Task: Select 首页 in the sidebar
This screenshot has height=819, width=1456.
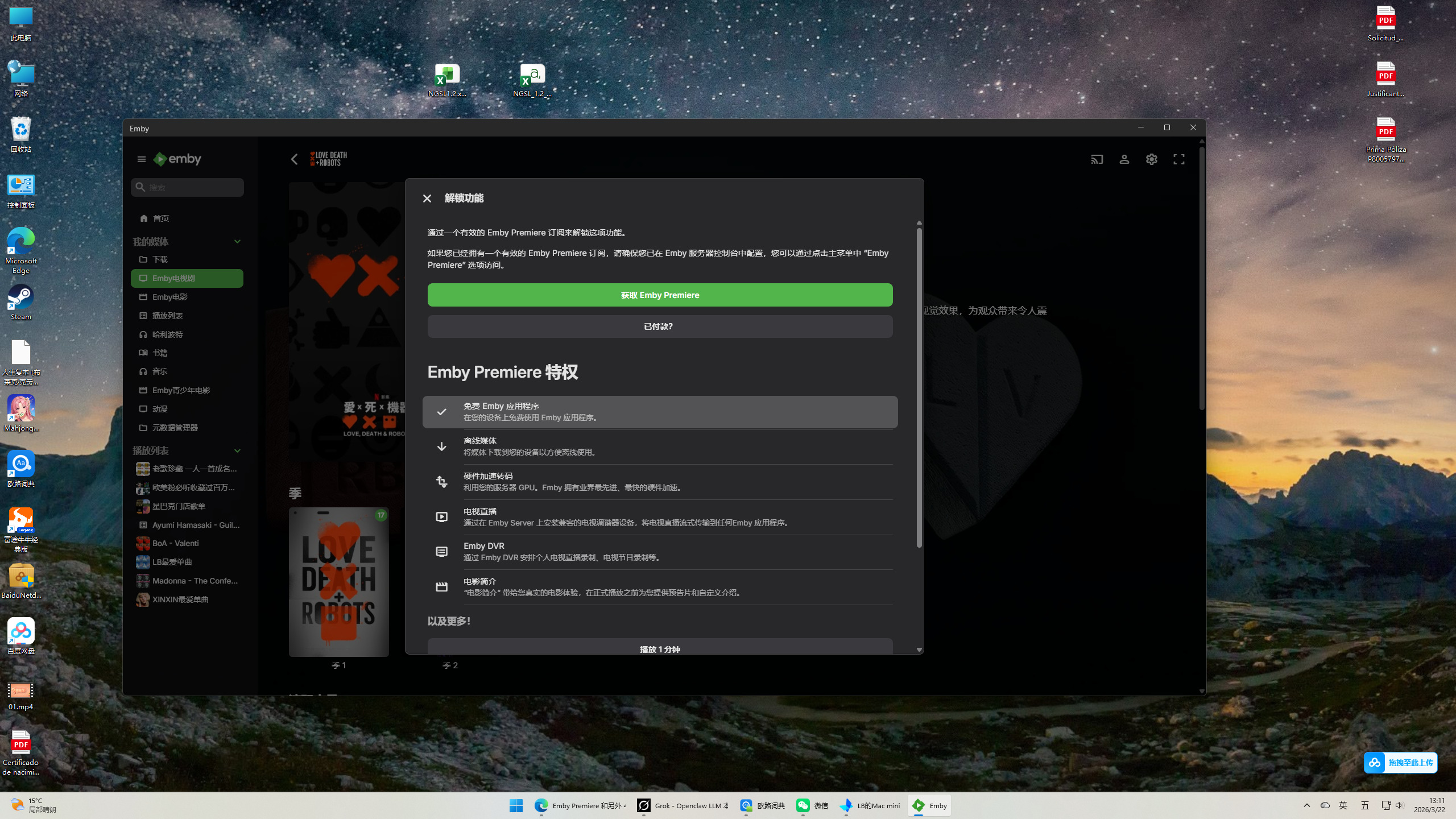Action: [161, 218]
